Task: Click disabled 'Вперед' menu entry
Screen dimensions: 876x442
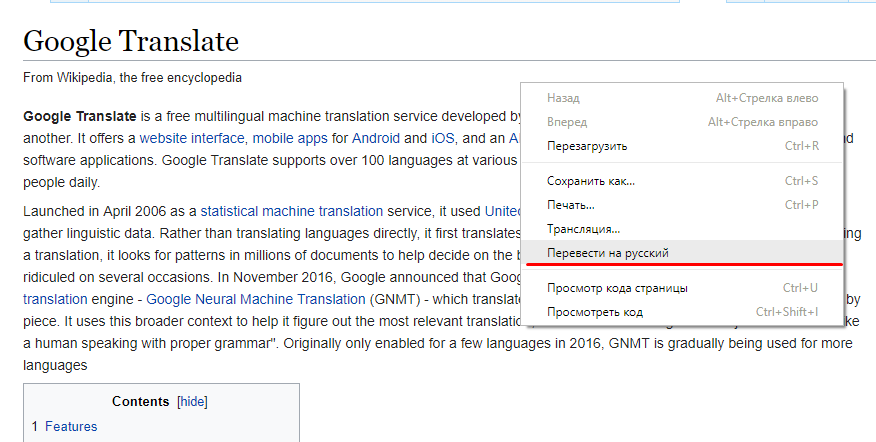Action: point(682,122)
